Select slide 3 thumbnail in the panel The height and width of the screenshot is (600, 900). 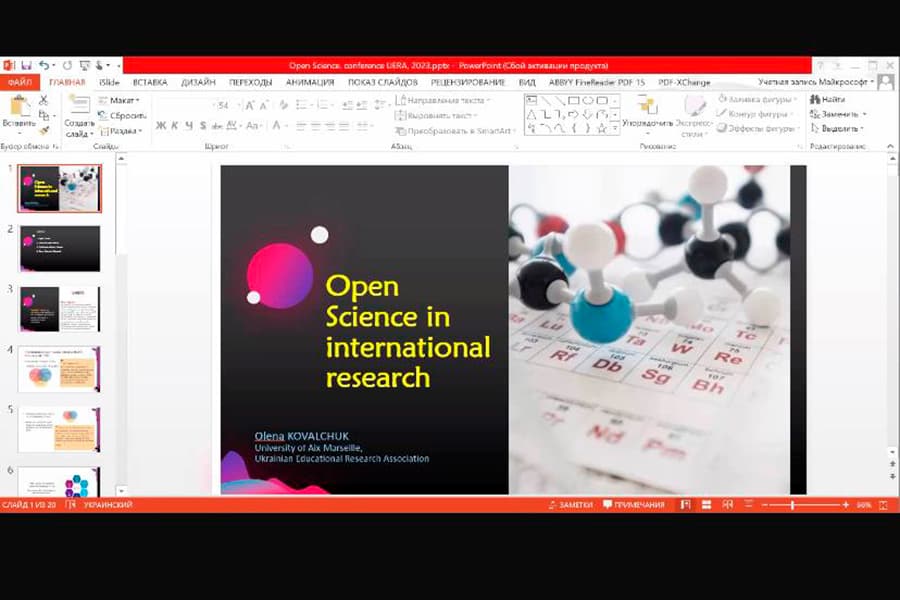pos(60,309)
